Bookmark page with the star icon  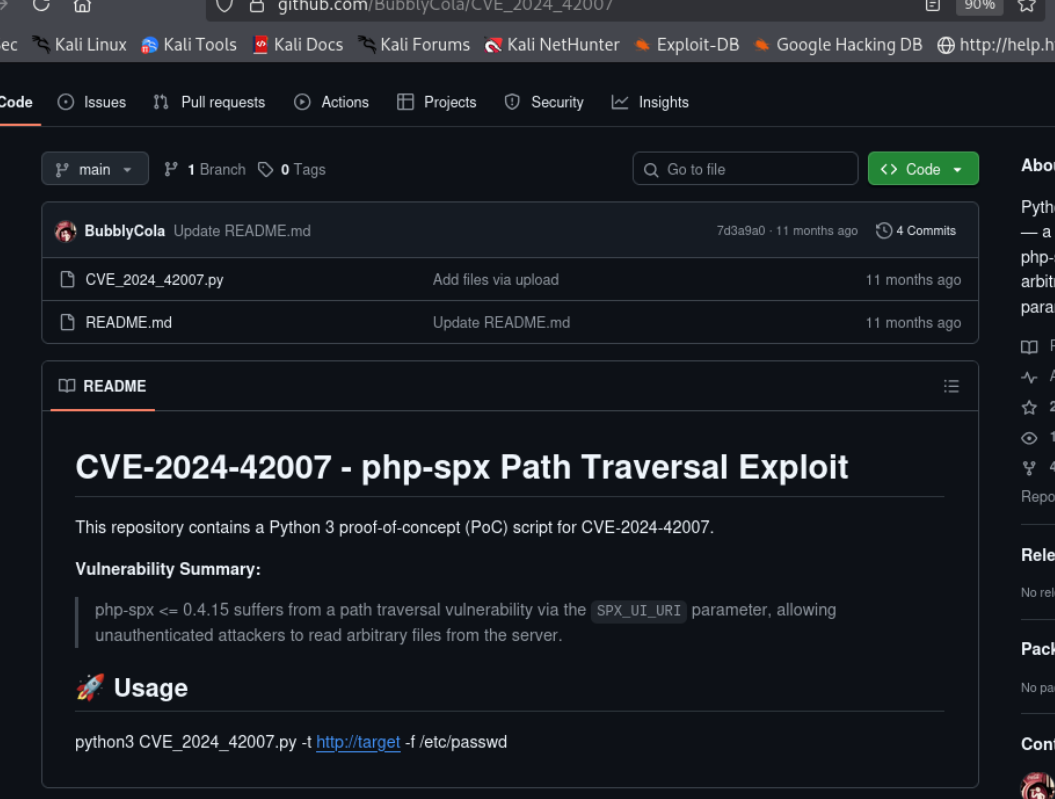pos(1026,6)
